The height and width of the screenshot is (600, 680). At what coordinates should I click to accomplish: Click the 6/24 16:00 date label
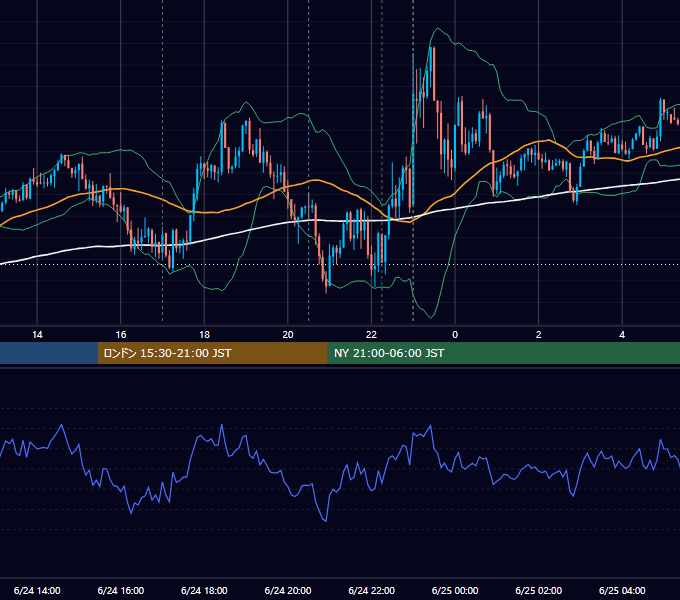[121, 591]
